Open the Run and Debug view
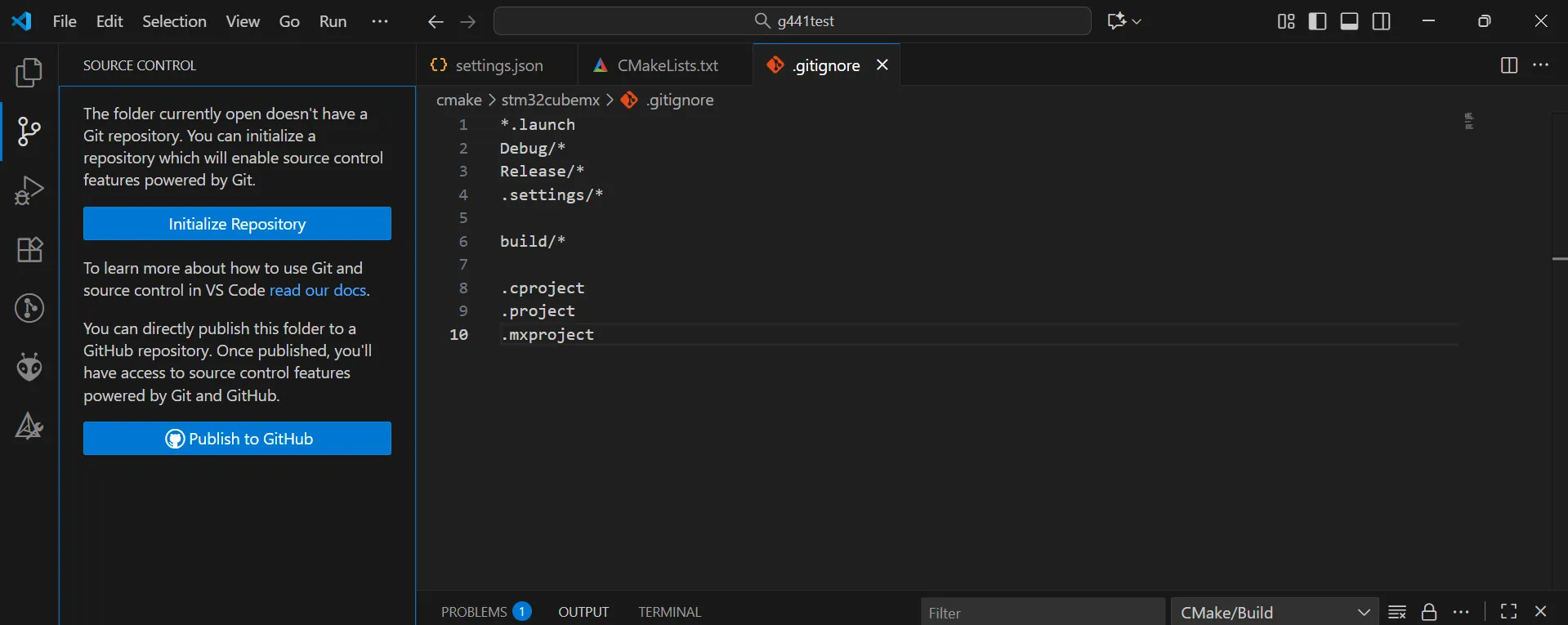The height and width of the screenshot is (625, 1568). tap(29, 190)
